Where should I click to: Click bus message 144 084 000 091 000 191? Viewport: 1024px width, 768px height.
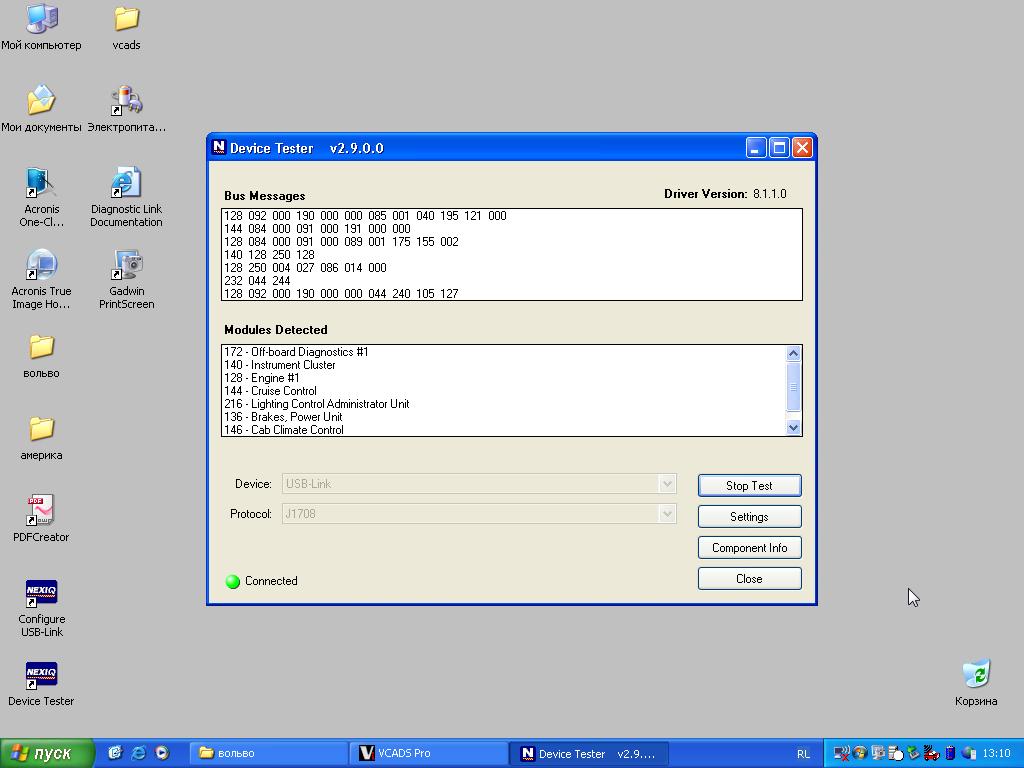point(317,229)
